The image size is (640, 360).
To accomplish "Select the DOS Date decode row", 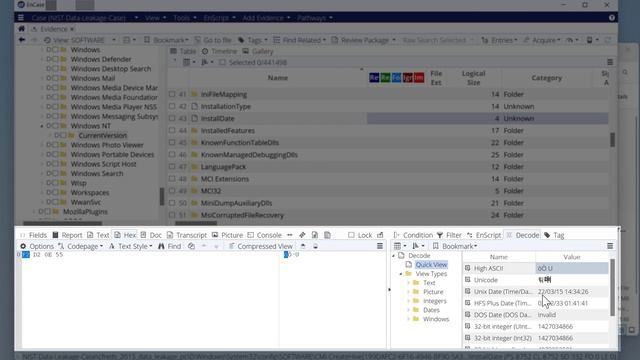I will point(536,315).
